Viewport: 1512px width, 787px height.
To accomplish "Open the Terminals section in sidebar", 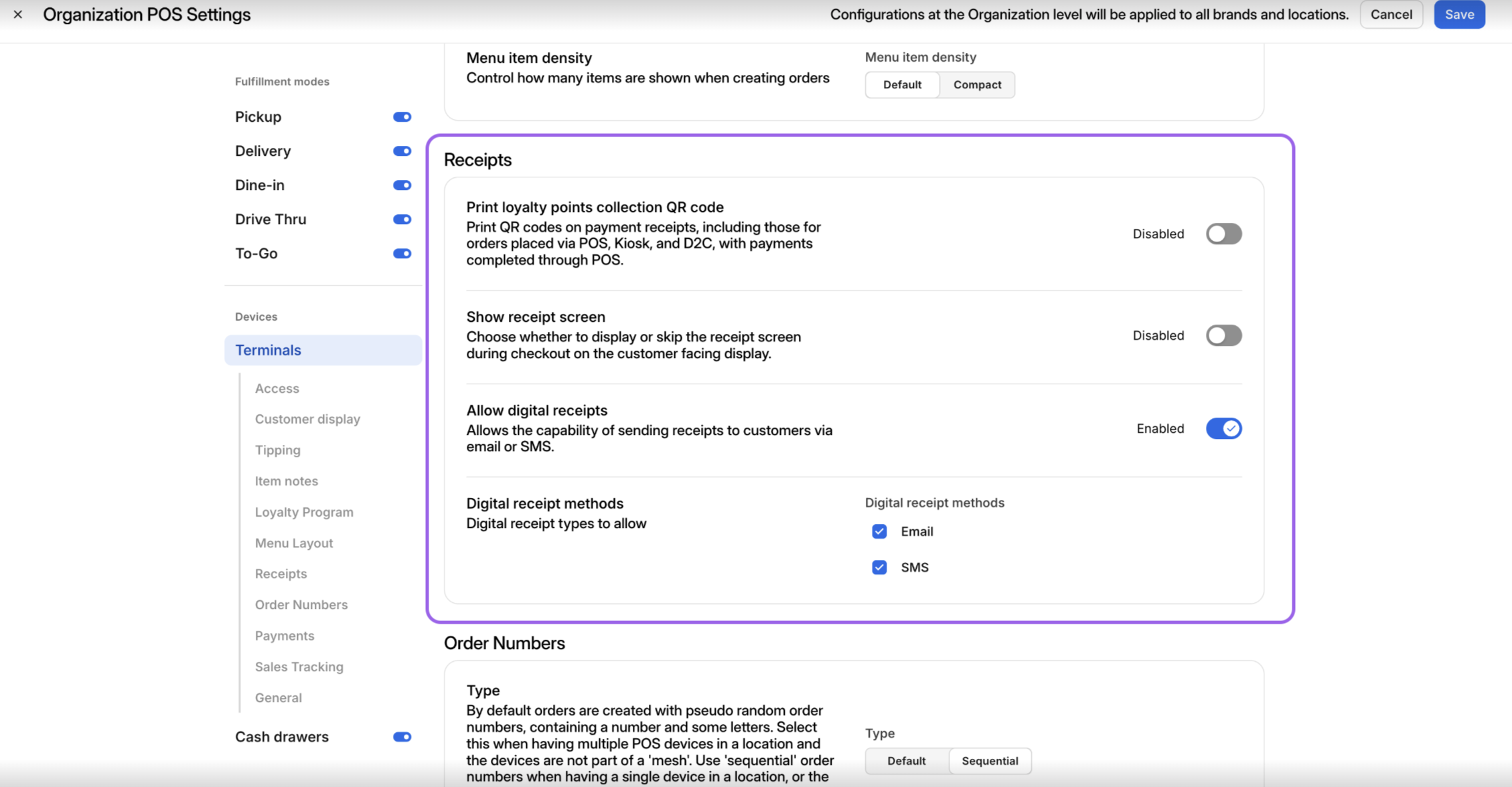I will point(269,350).
